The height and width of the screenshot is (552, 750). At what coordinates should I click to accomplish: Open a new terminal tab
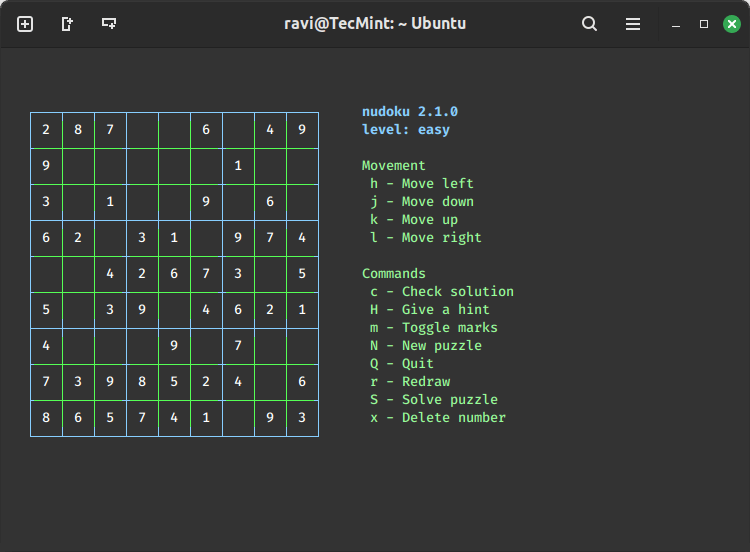25,24
